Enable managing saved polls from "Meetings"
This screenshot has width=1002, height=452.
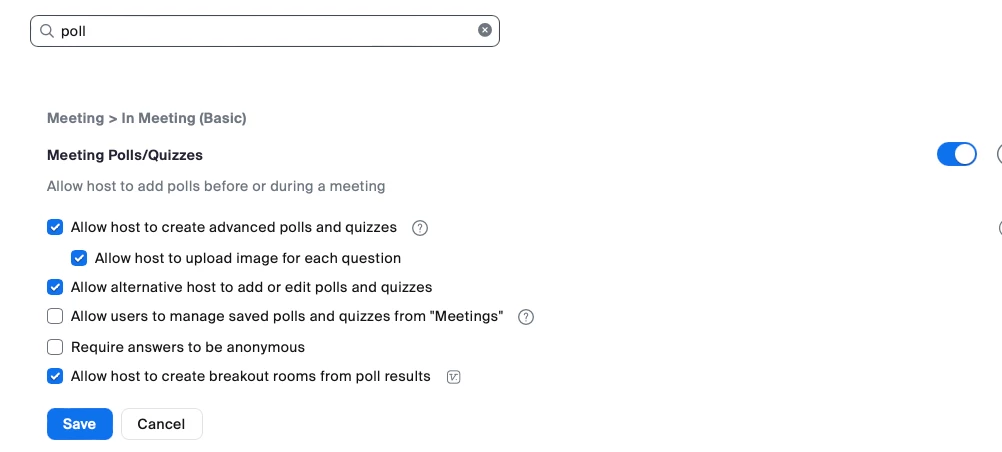(x=55, y=318)
